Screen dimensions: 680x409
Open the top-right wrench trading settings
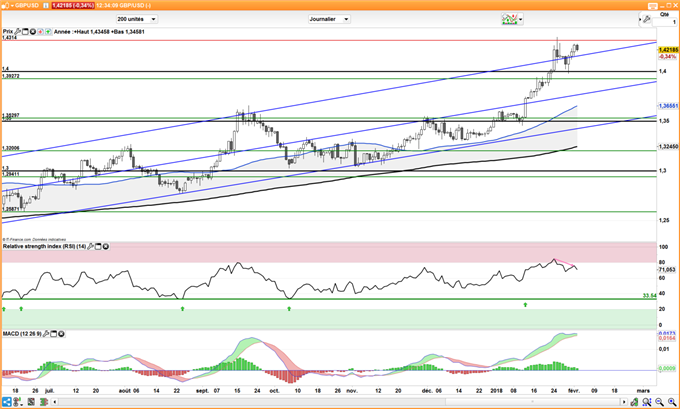pos(647,19)
